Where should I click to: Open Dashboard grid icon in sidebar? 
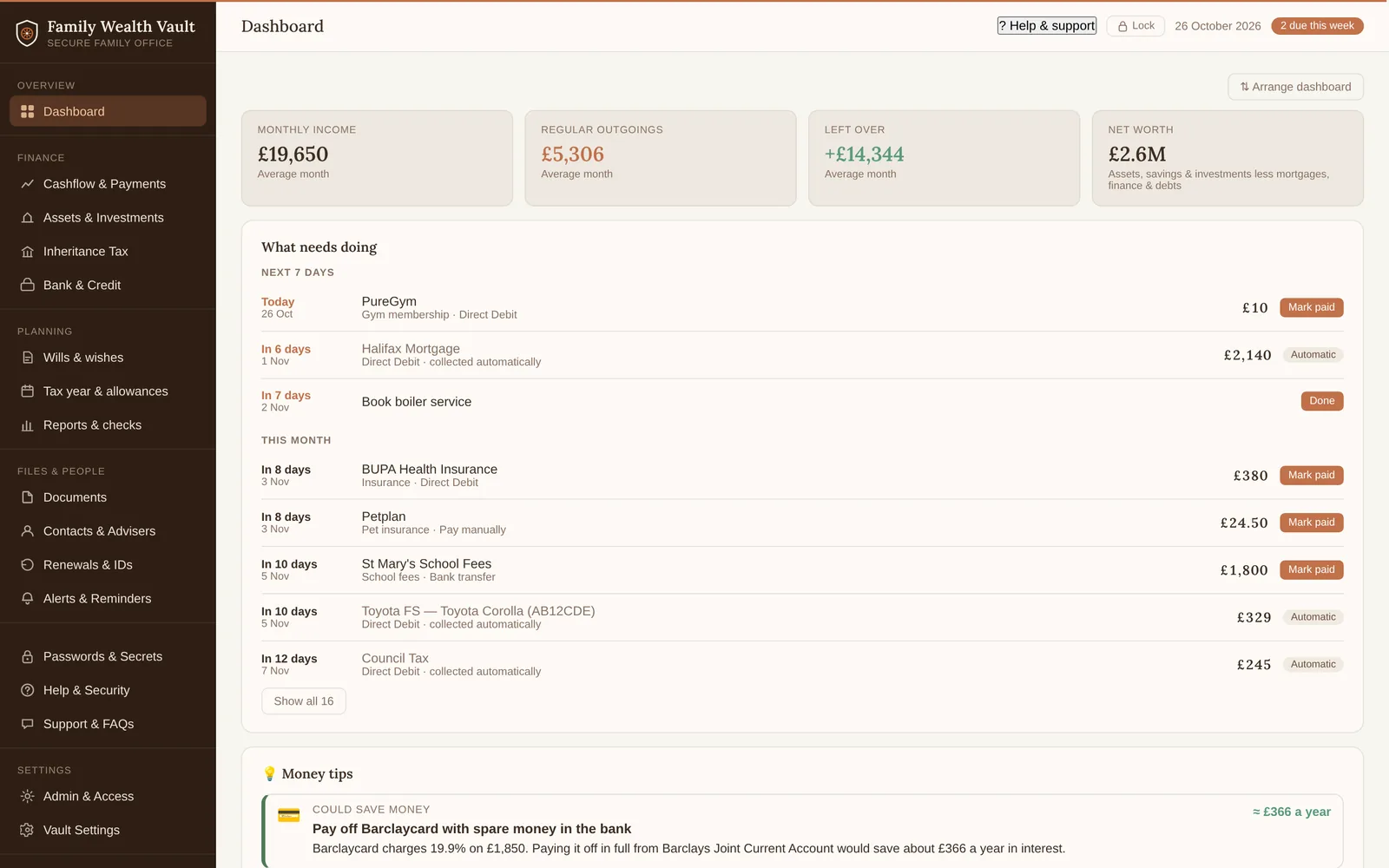pyautogui.click(x=27, y=111)
